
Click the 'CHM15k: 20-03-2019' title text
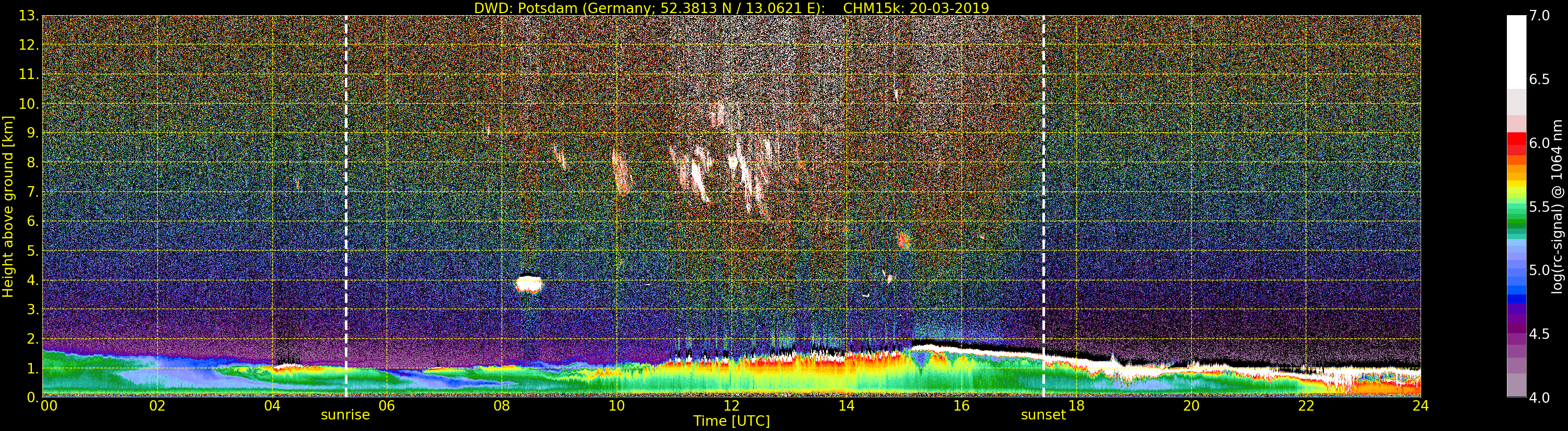[x=916, y=8]
